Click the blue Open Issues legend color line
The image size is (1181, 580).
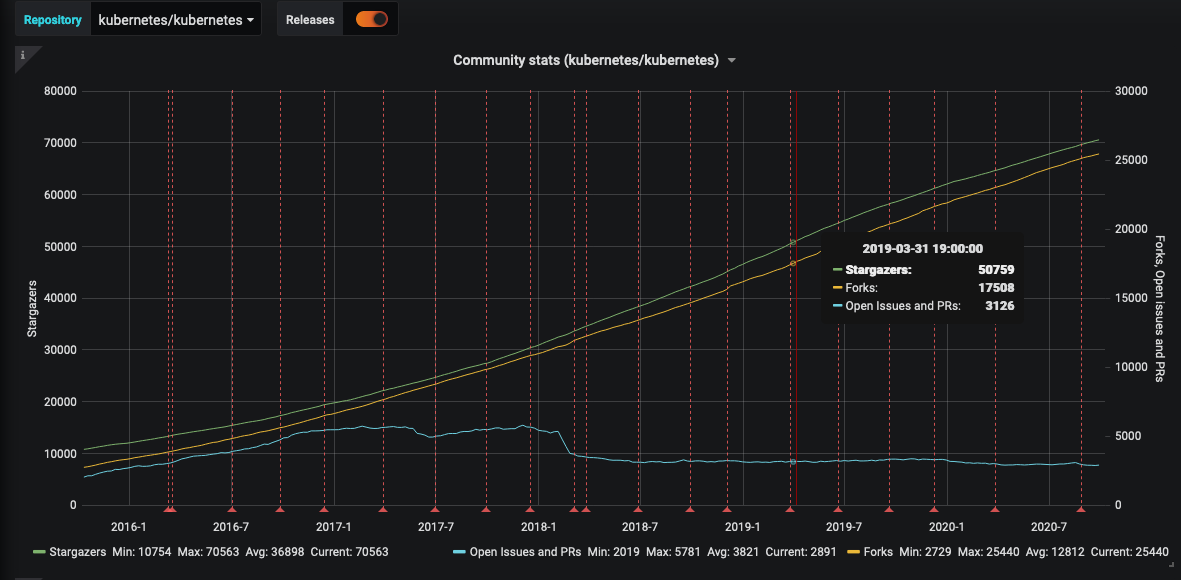(x=459, y=552)
